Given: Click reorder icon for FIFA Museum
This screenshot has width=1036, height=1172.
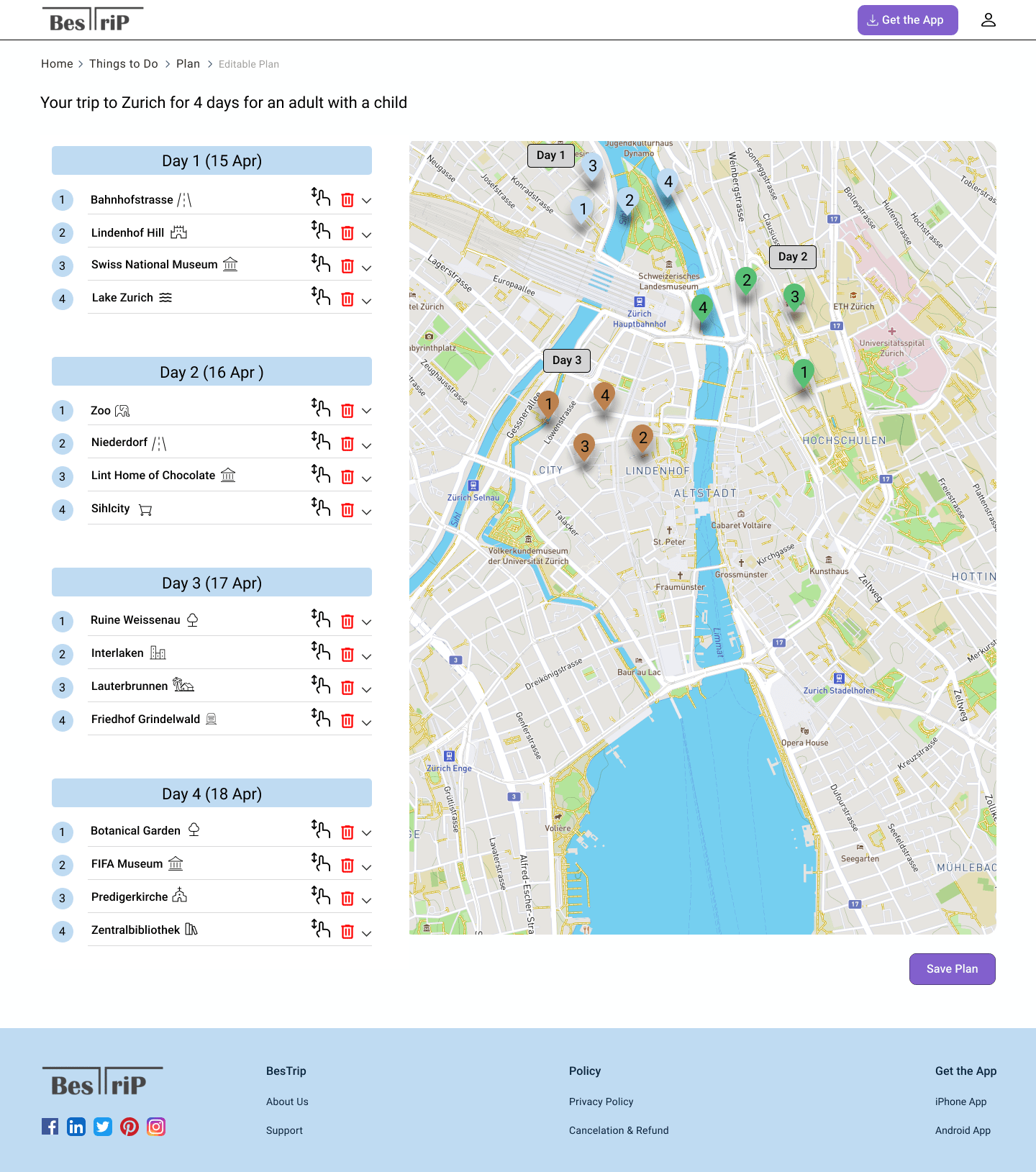Looking at the screenshot, I should (x=321, y=862).
